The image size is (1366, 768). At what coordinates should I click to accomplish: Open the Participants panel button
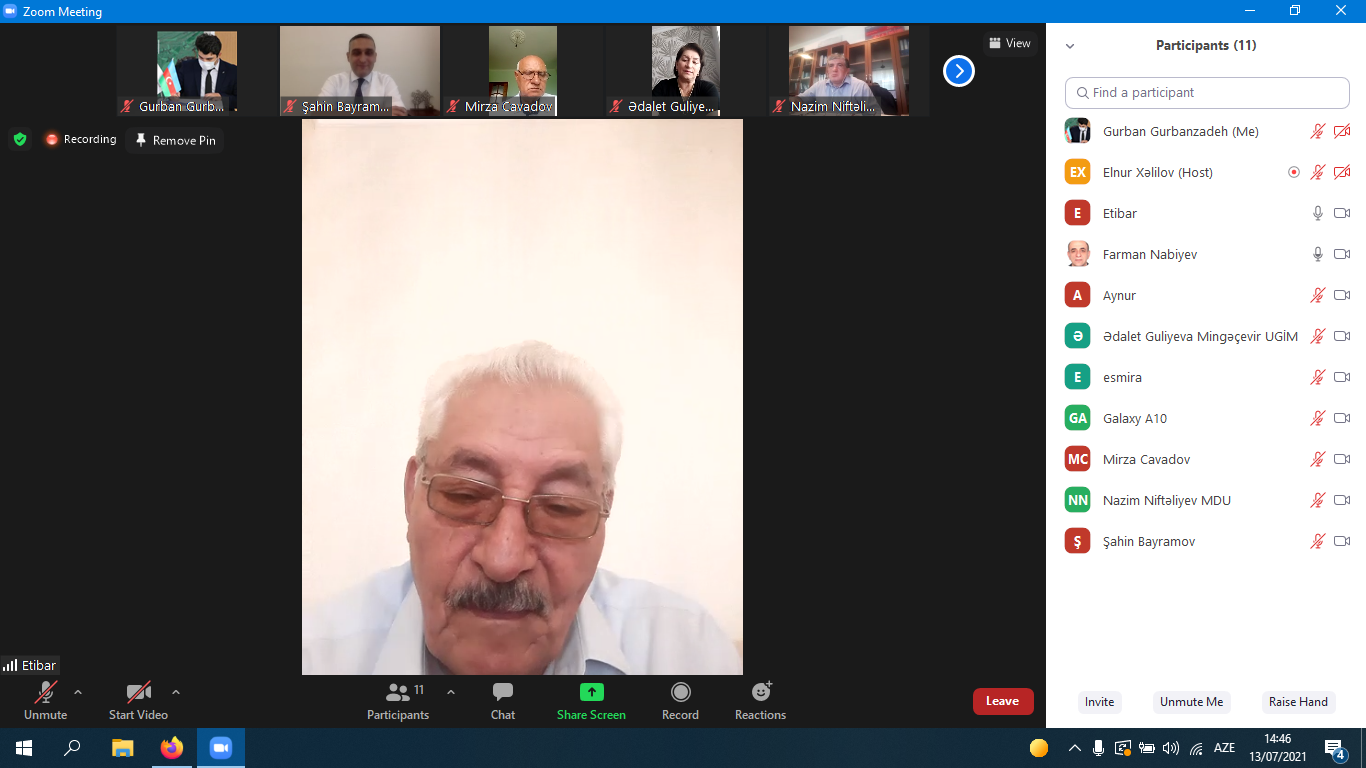click(x=398, y=700)
